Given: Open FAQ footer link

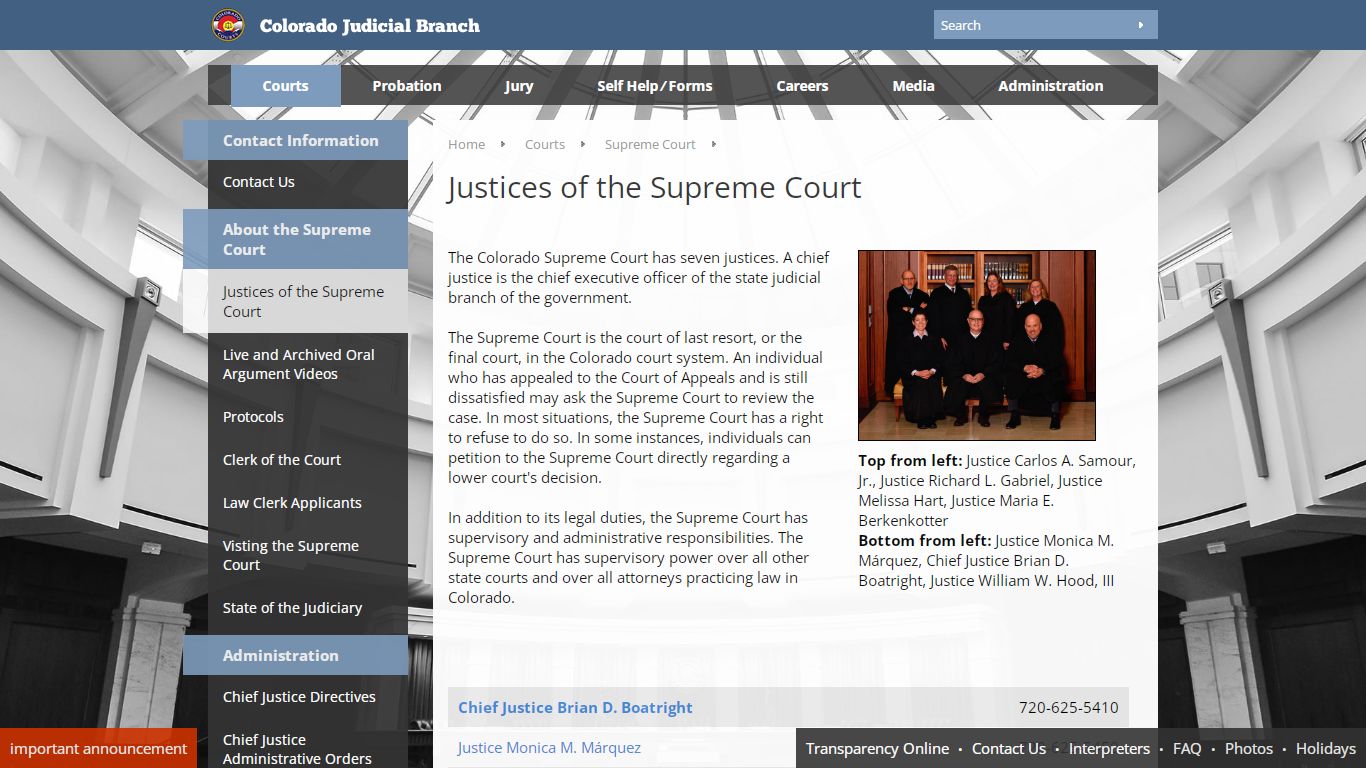Looking at the screenshot, I should click(1187, 748).
